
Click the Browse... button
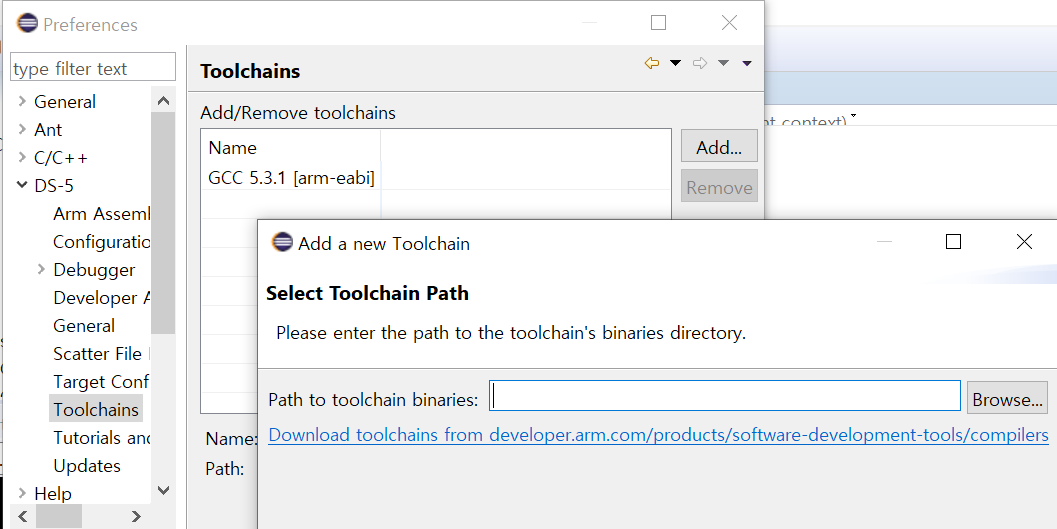click(1007, 398)
